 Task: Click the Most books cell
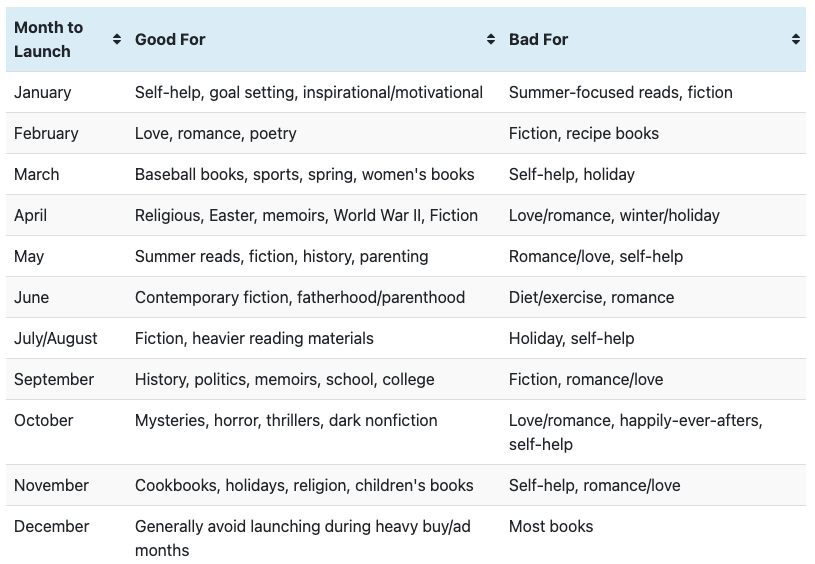point(653,535)
